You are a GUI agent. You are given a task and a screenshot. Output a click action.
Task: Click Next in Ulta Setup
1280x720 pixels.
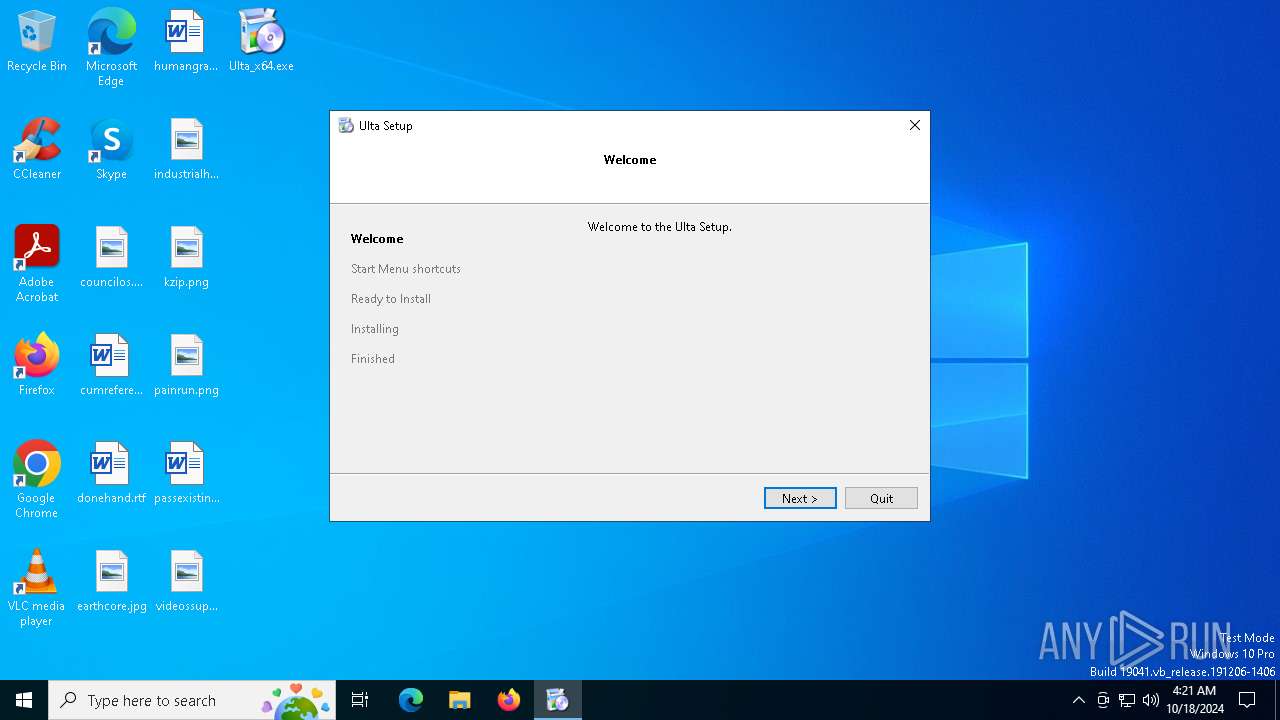point(800,498)
